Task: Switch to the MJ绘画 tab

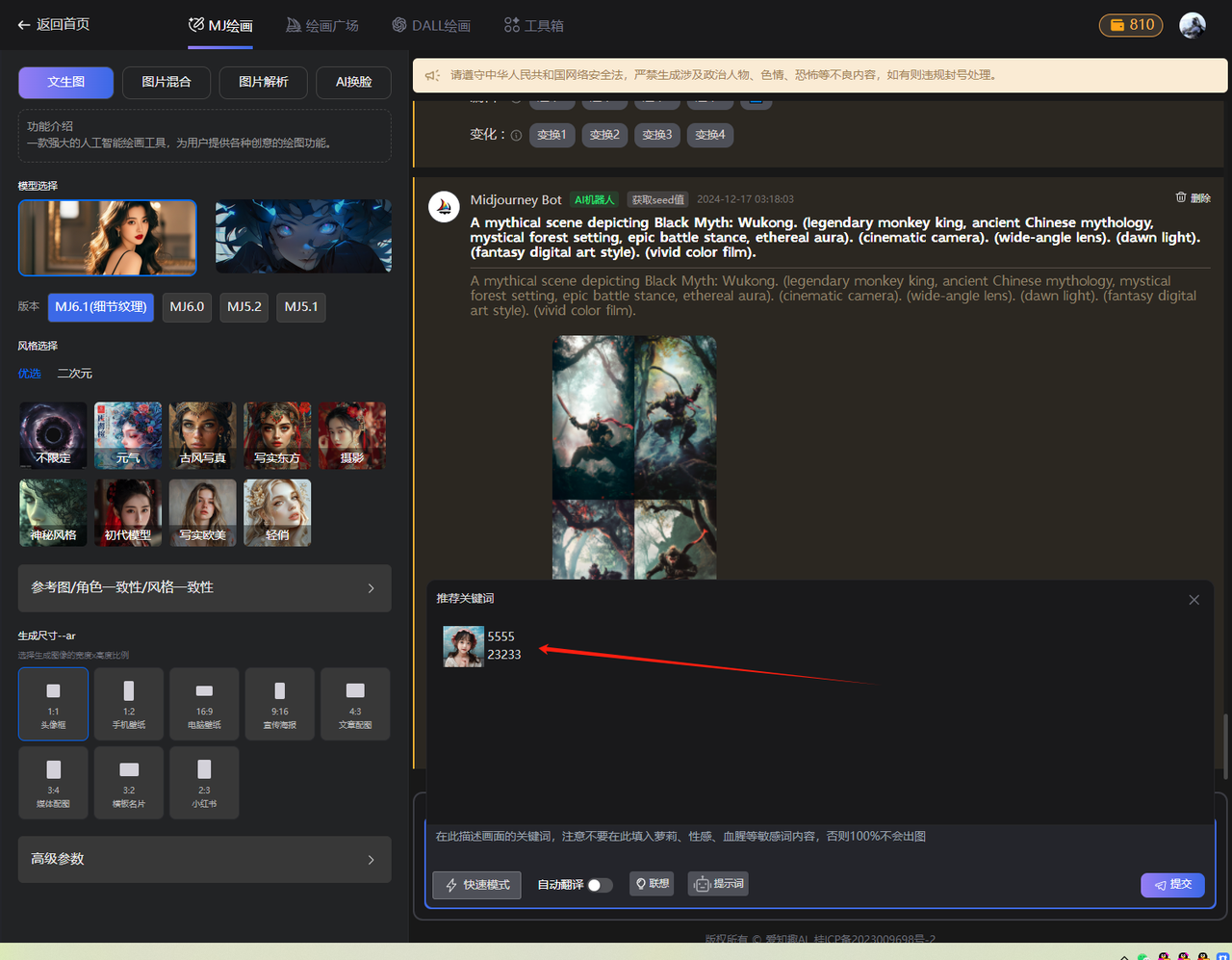Action: coord(220,26)
